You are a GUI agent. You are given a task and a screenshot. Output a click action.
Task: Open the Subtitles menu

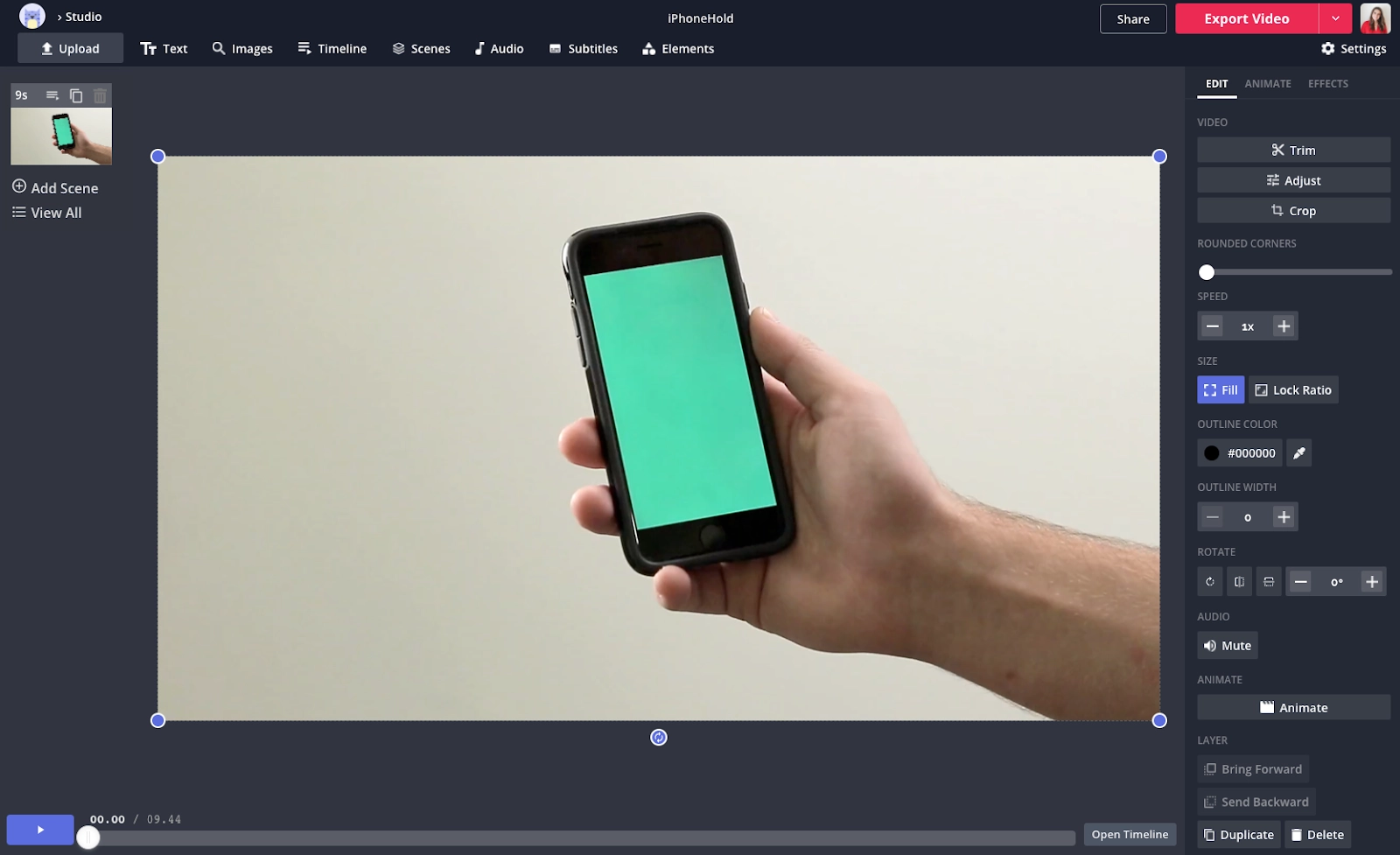click(583, 48)
